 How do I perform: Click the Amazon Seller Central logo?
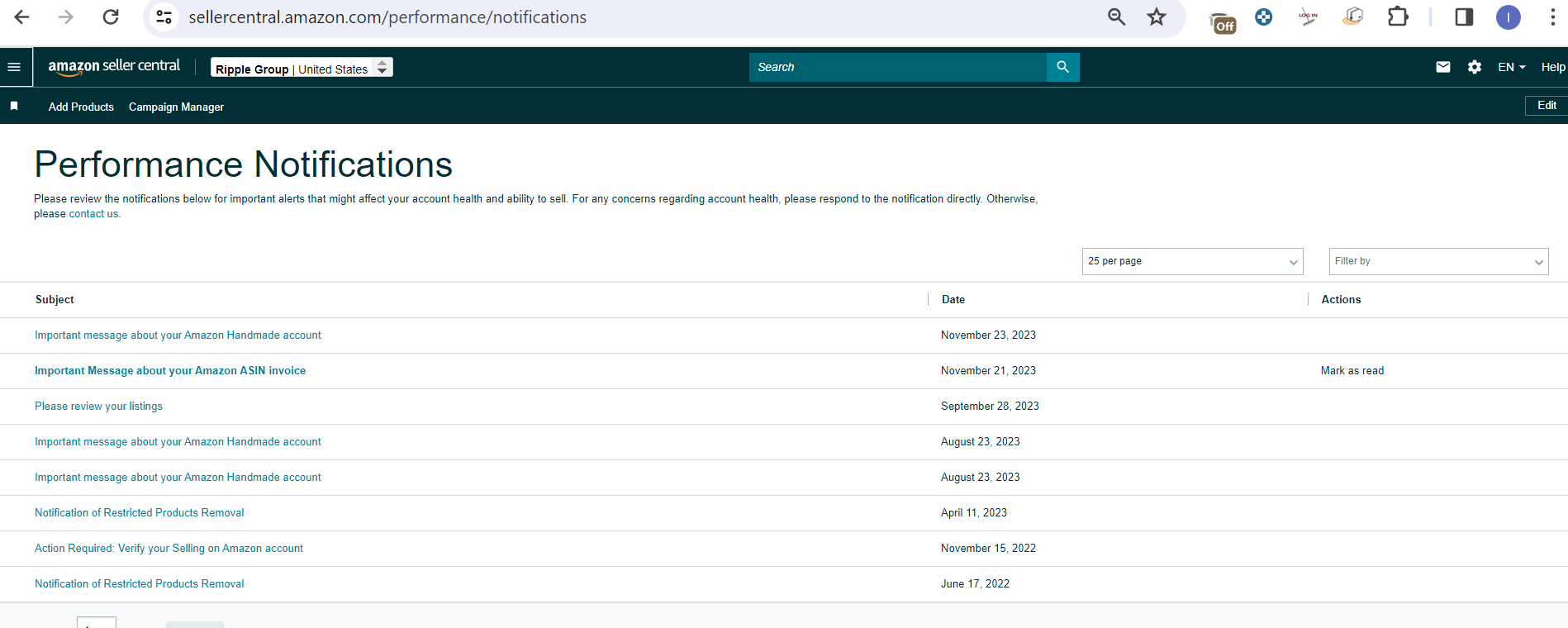coord(114,67)
